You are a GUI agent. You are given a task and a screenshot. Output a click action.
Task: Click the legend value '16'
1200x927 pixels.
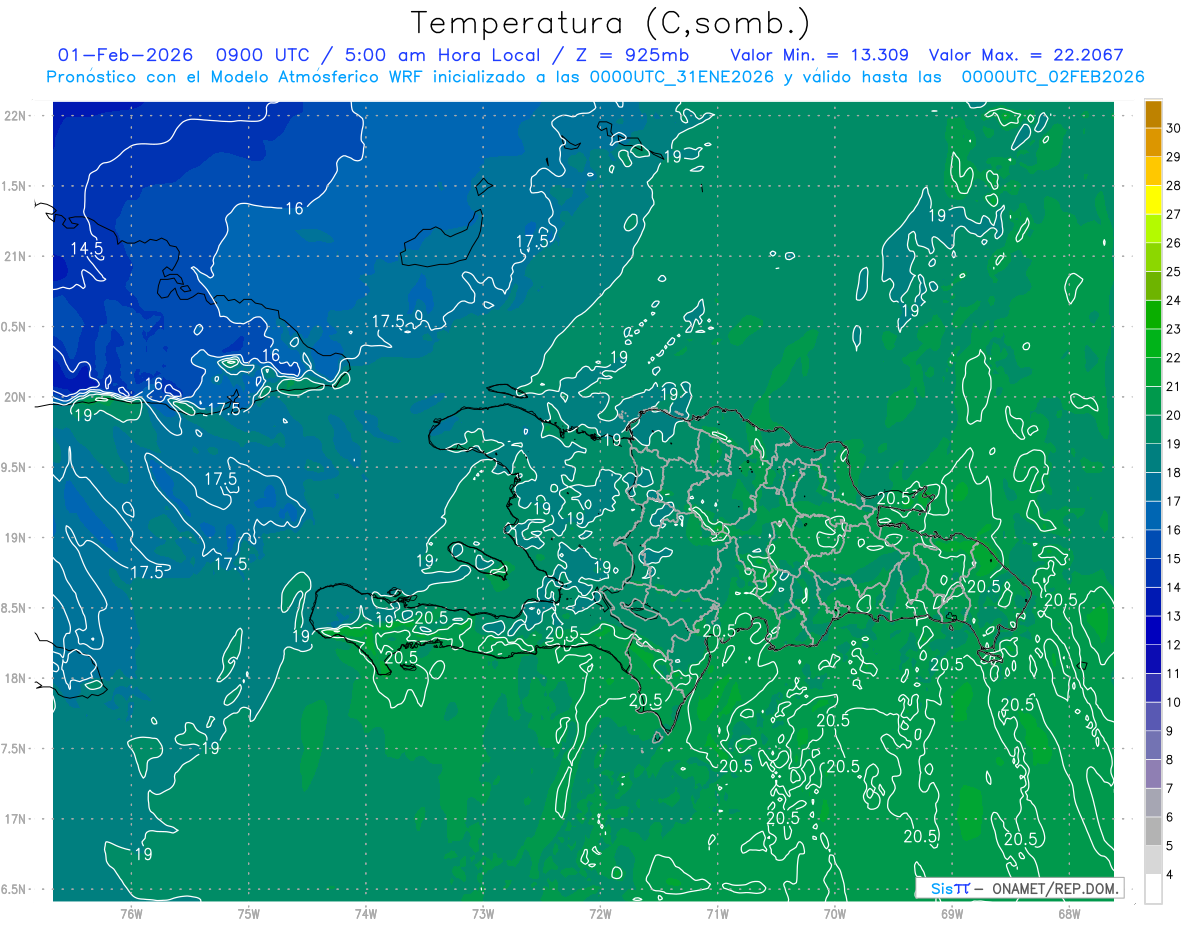point(1174,530)
